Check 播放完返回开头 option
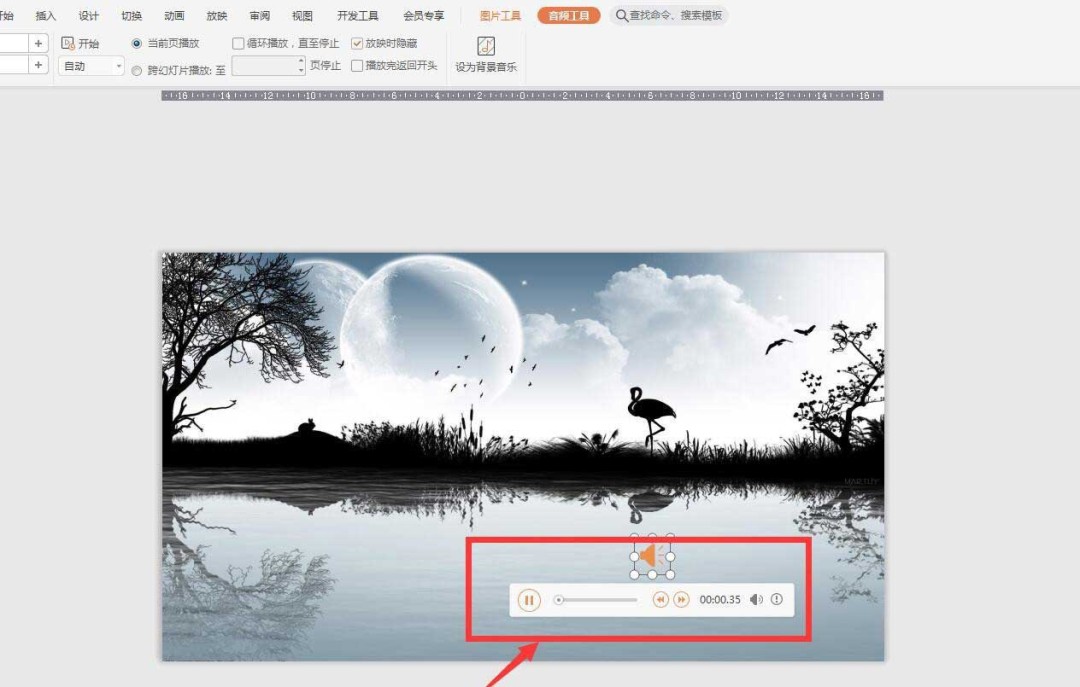1080x687 pixels. [357, 66]
